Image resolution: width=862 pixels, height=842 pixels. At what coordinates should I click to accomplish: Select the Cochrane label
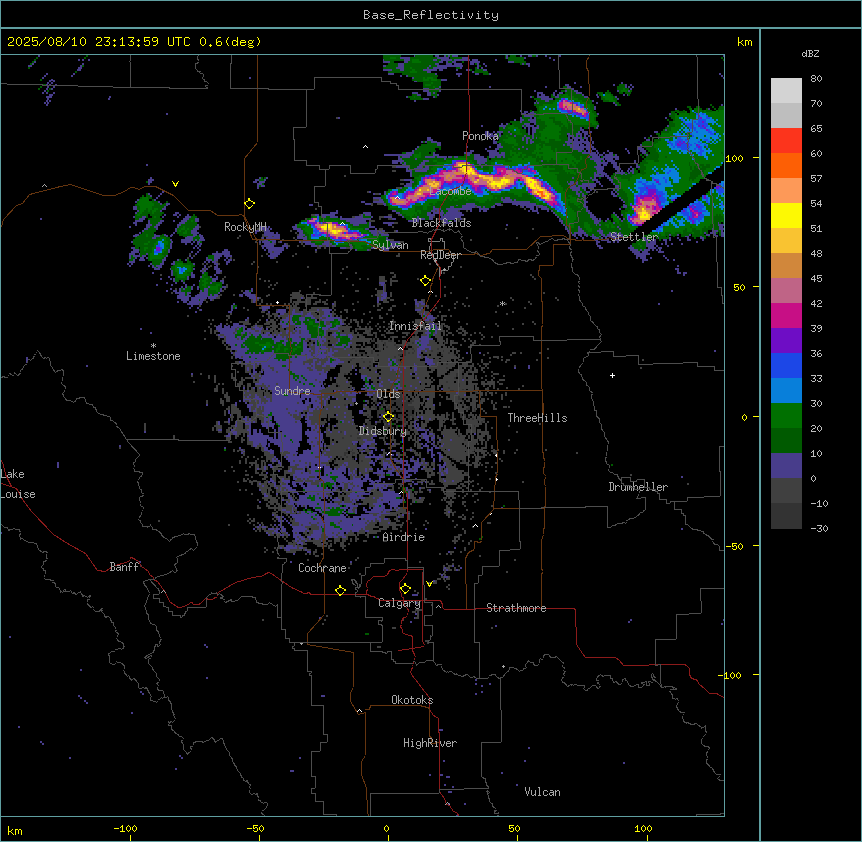pyautogui.click(x=322, y=568)
